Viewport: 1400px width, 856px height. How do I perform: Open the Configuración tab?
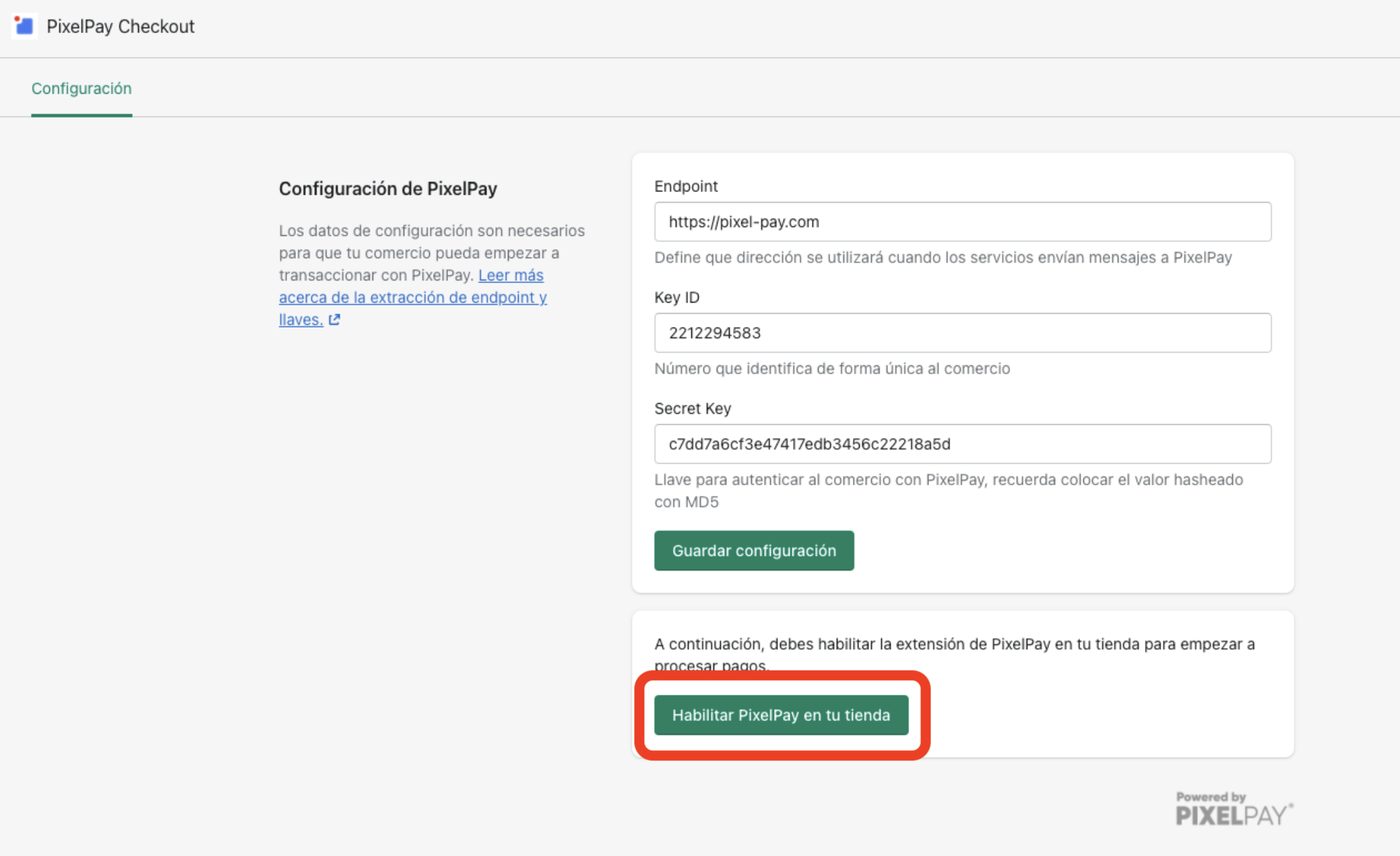click(x=82, y=88)
